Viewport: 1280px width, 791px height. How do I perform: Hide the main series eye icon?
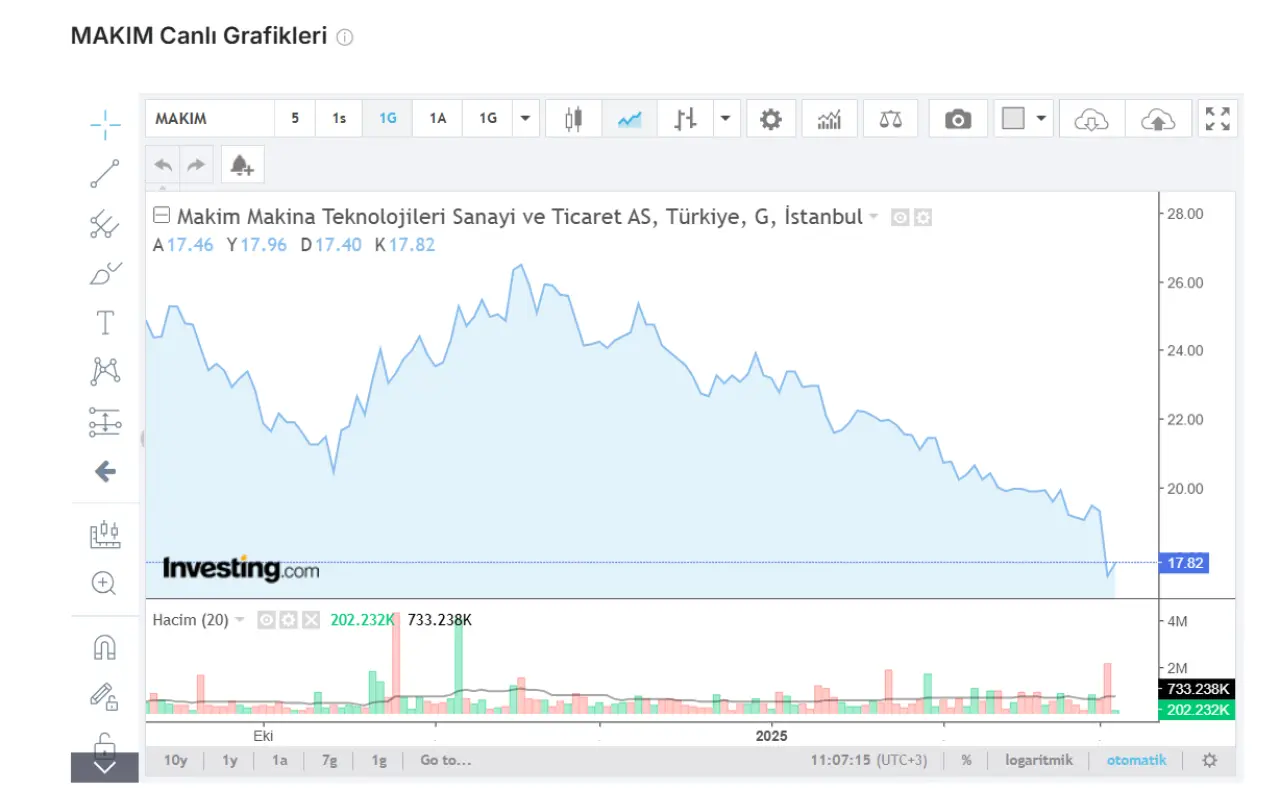900,217
